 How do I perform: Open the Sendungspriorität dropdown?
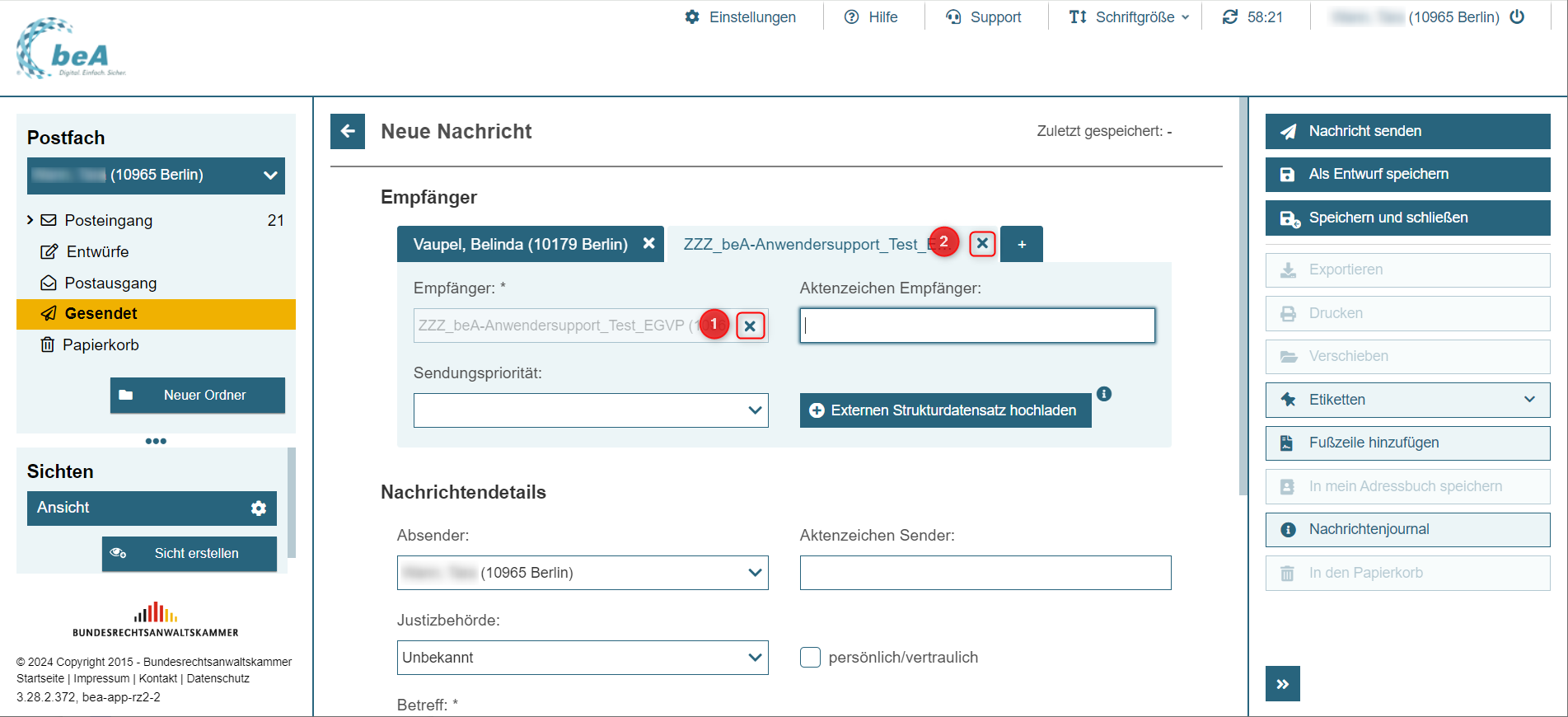590,410
